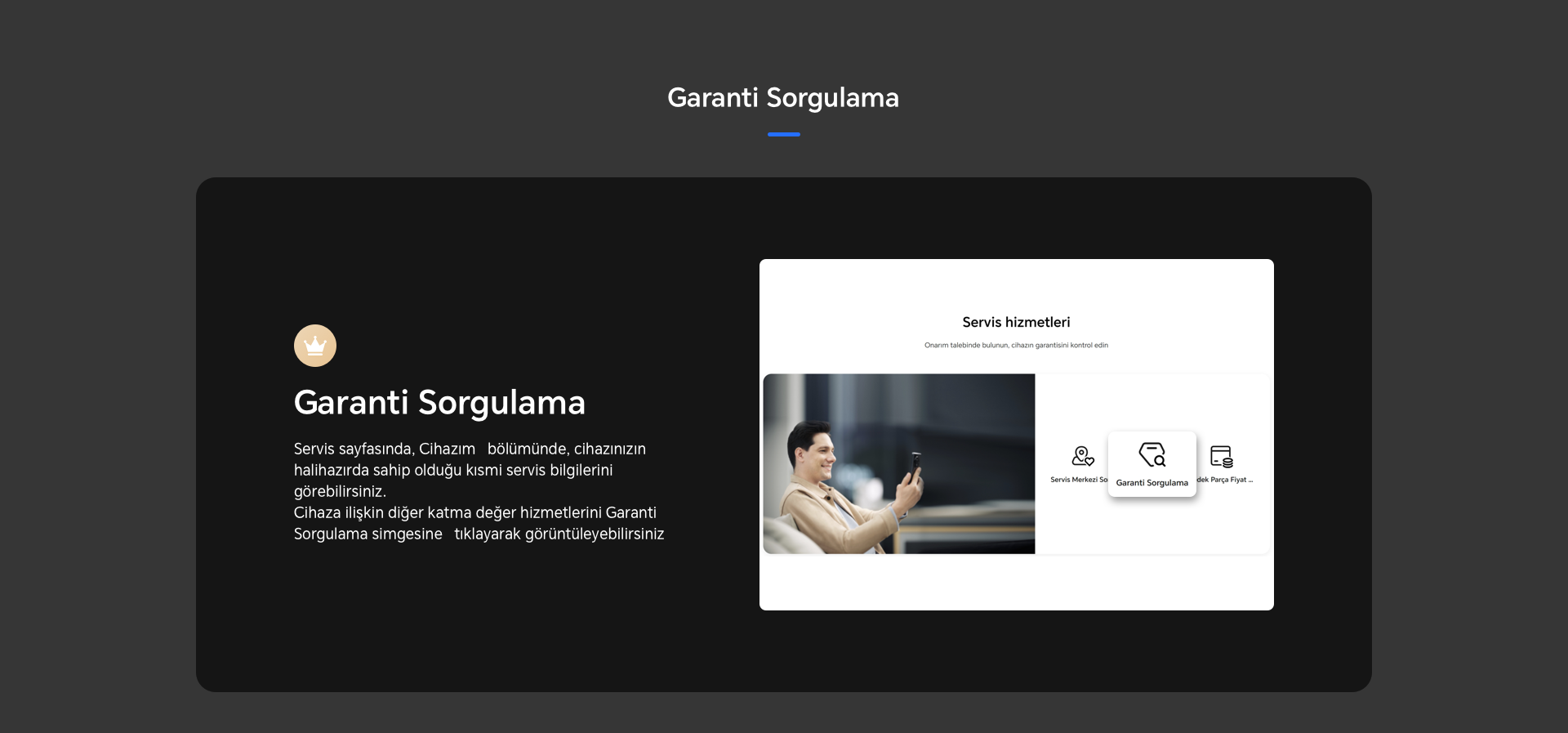Image resolution: width=1568 pixels, height=733 pixels.
Task: Select the Servis Merkezi label text
Action: (x=1078, y=480)
